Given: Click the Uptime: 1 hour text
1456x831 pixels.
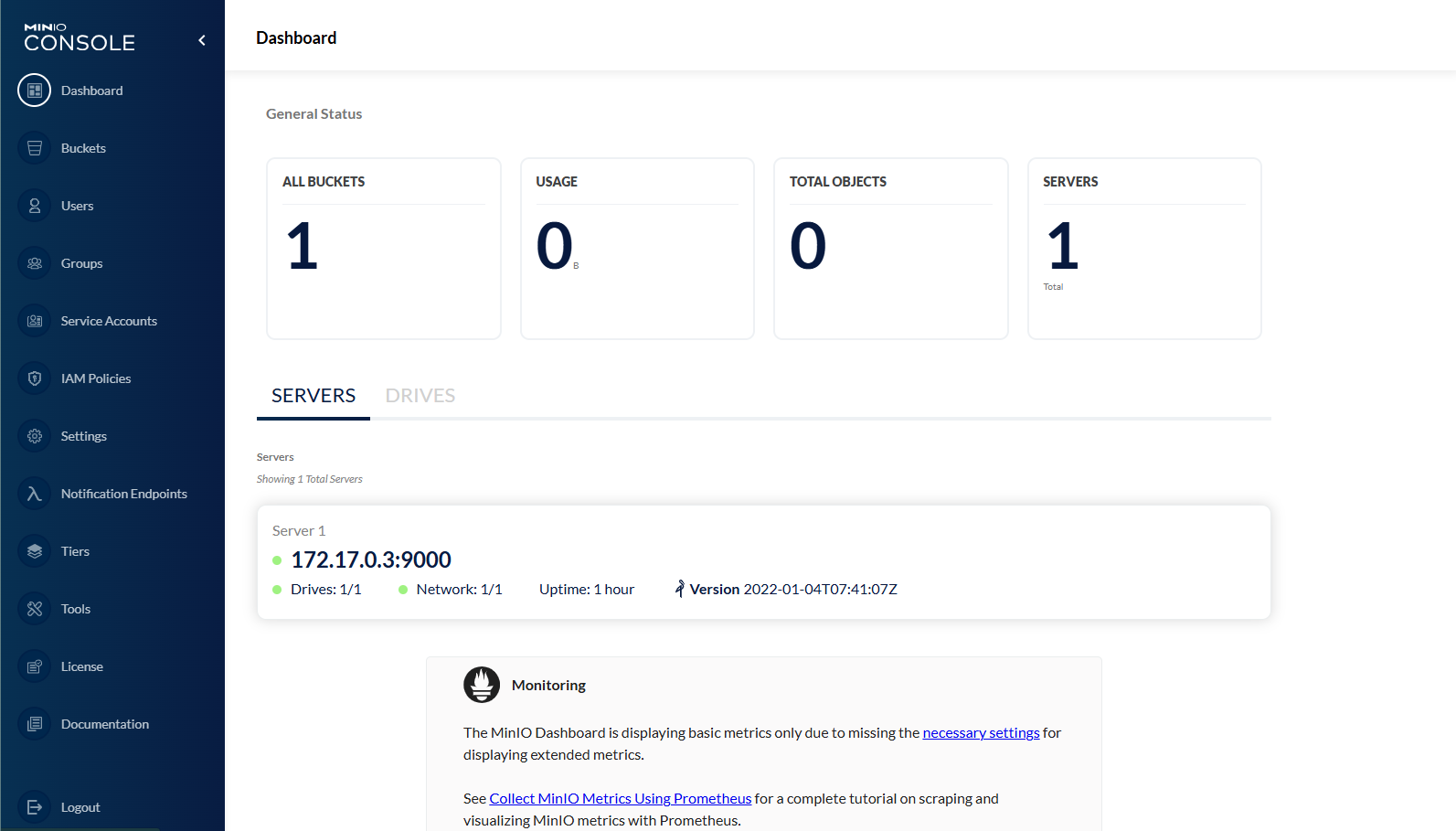Looking at the screenshot, I should pos(587,590).
